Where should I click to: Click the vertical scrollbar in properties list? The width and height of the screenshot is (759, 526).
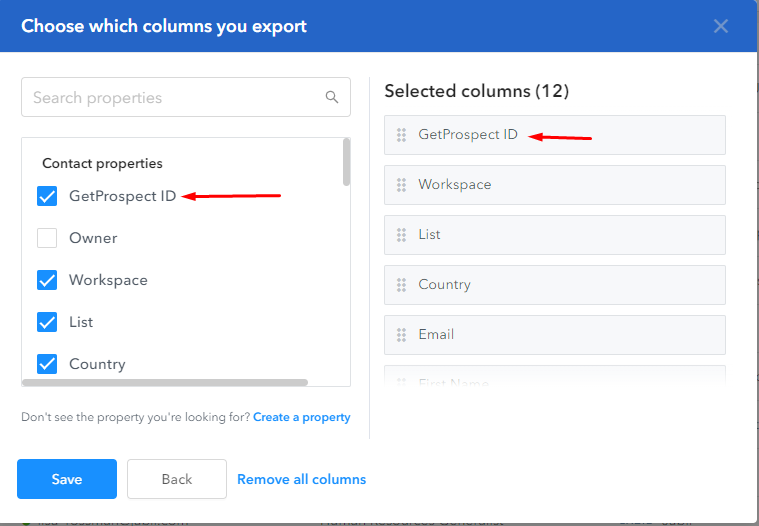(x=346, y=162)
